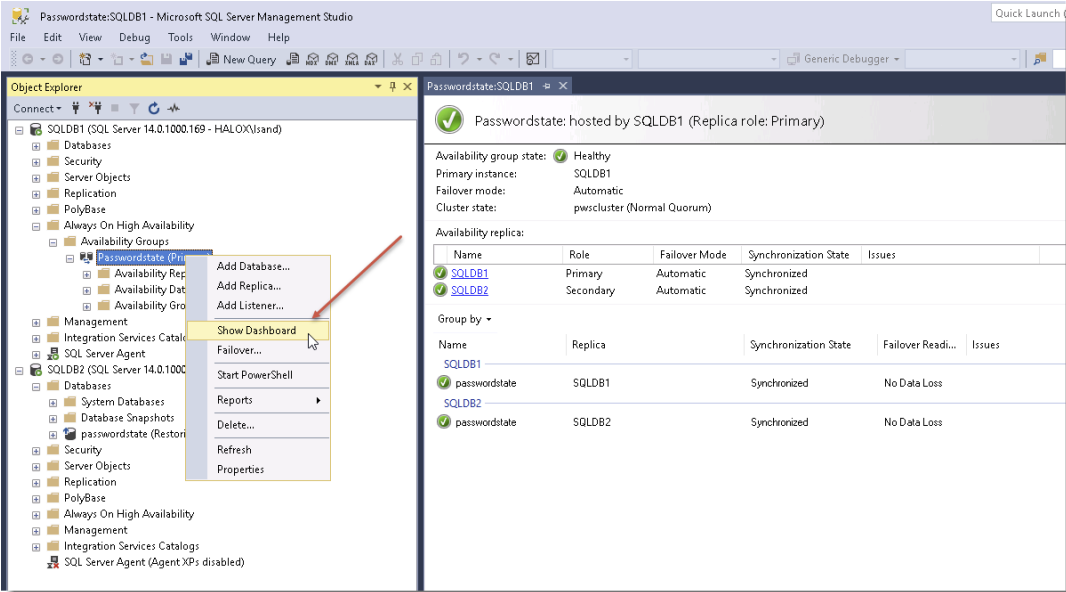This screenshot has width=1066, height=592.
Task: Open the View menu
Action: click(90, 37)
